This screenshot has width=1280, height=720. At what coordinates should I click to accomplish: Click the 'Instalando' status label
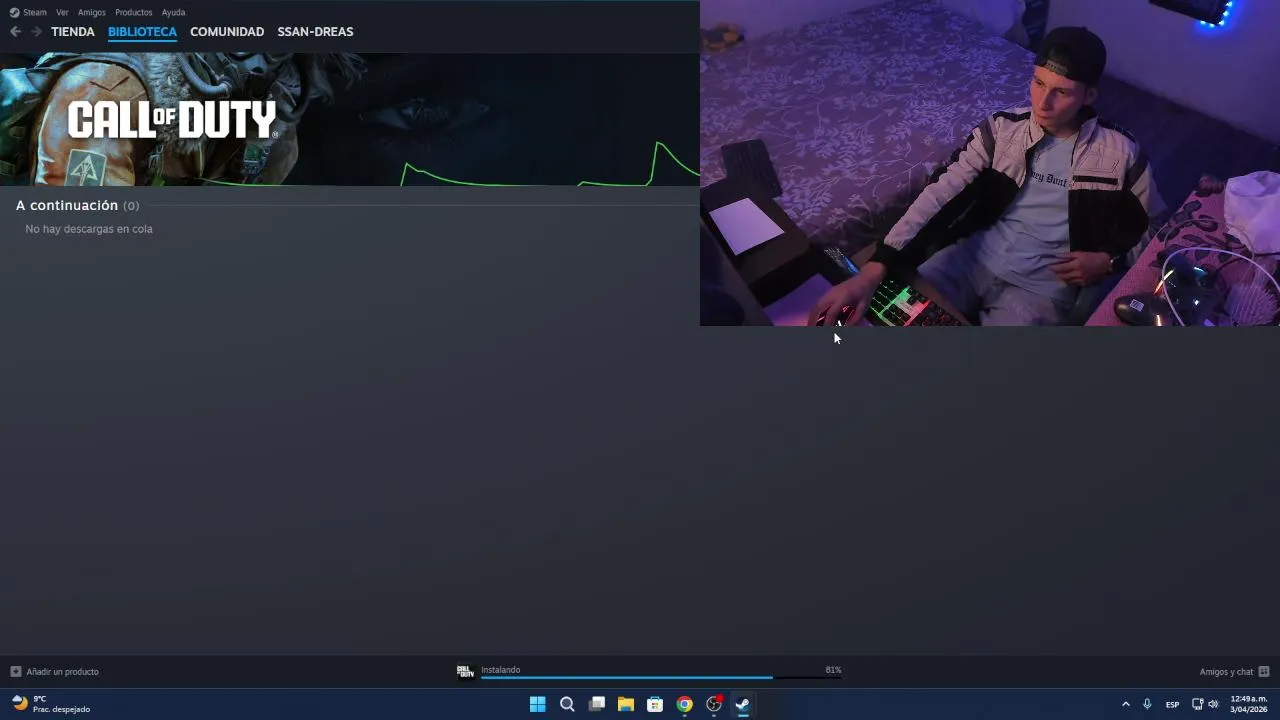click(x=501, y=670)
